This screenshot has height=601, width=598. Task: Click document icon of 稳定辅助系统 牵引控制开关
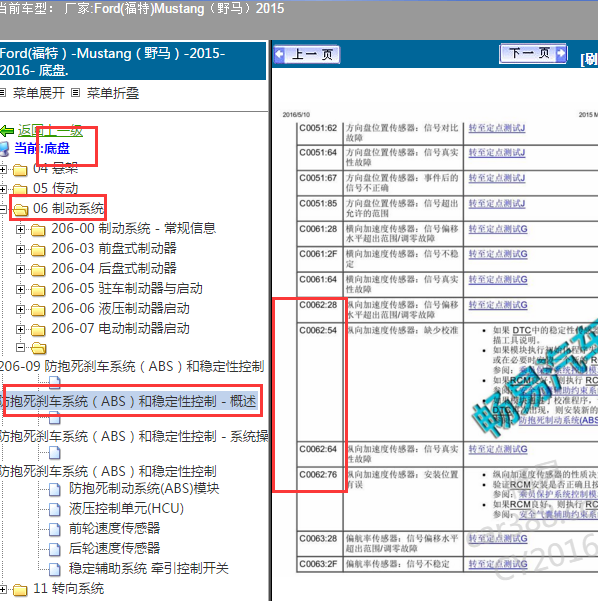[55, 569]
